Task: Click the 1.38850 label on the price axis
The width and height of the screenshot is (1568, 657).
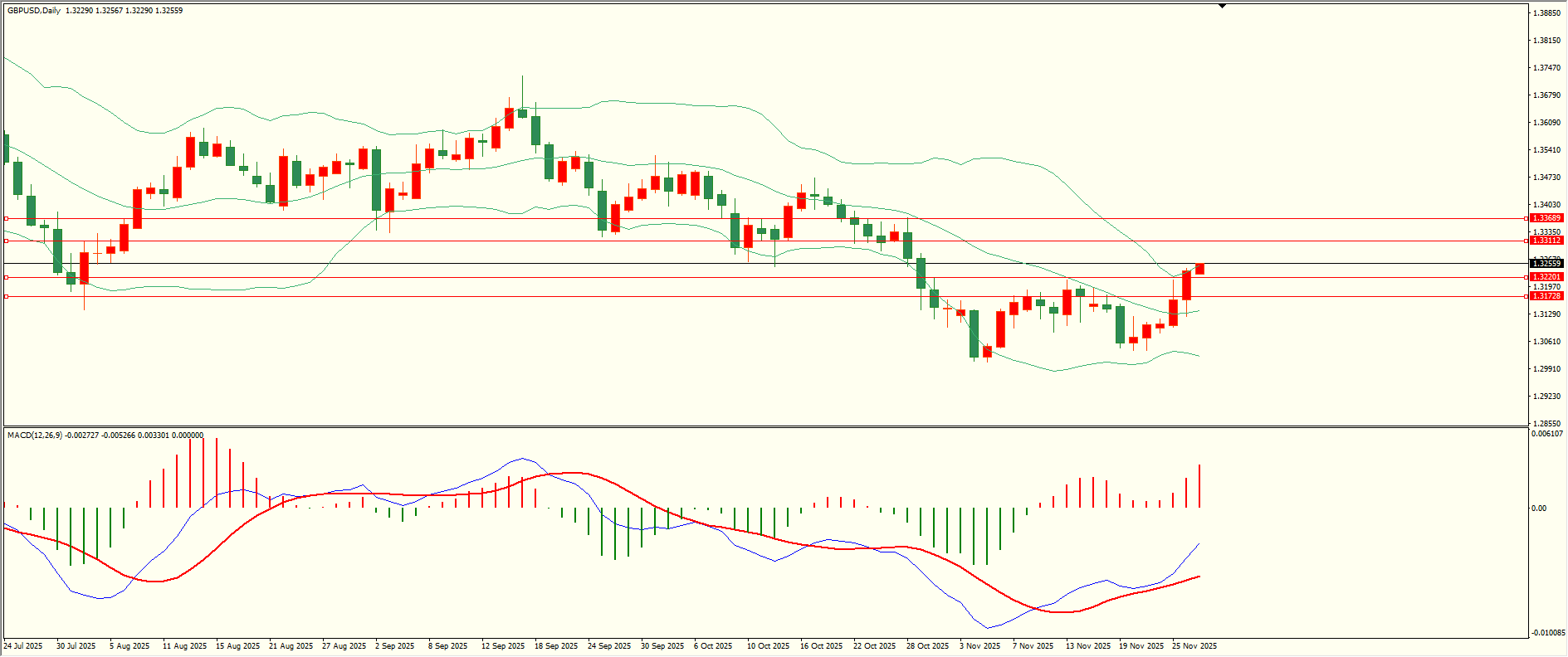Action: pos(1546,13)
